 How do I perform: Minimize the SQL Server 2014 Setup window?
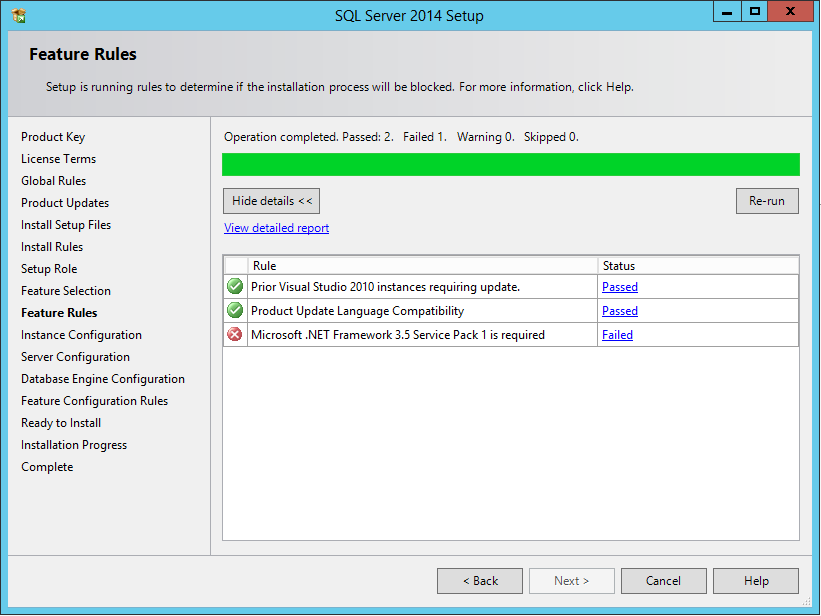[x=727, y=11]
